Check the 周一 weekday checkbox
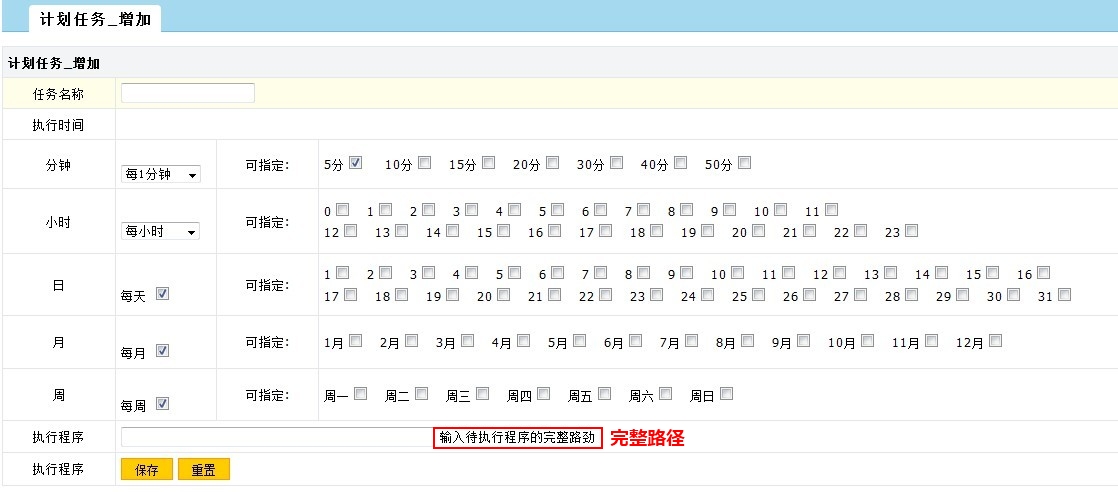 (x=360, y=394)
